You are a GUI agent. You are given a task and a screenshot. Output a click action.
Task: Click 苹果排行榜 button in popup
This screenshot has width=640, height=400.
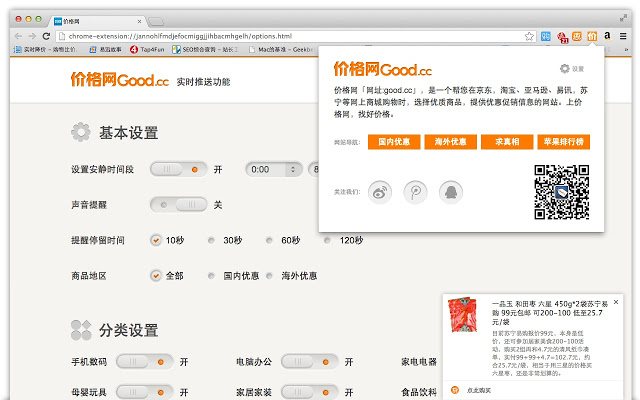tap(563, 142)
